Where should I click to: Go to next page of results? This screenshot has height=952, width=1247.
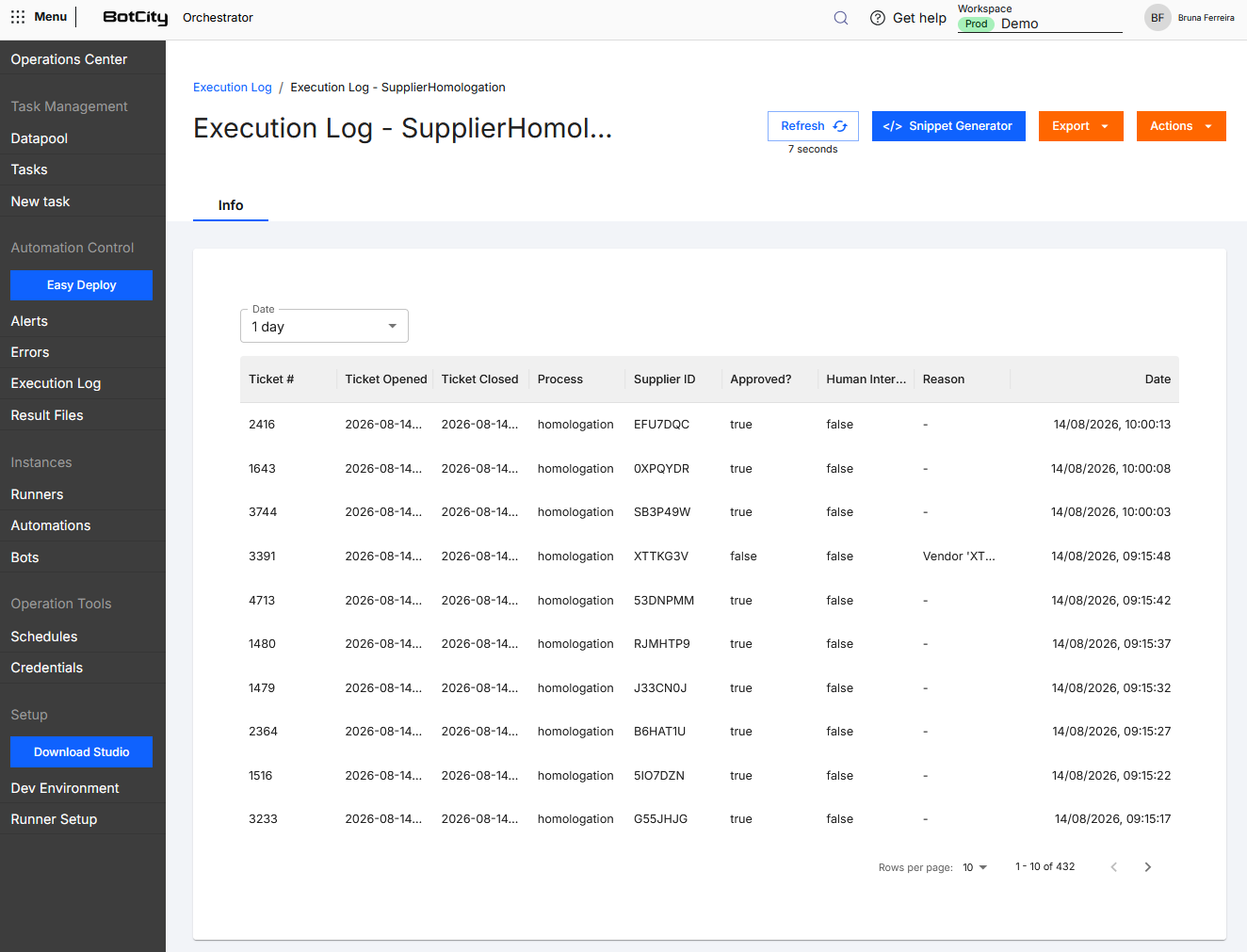click(1148, 867)
